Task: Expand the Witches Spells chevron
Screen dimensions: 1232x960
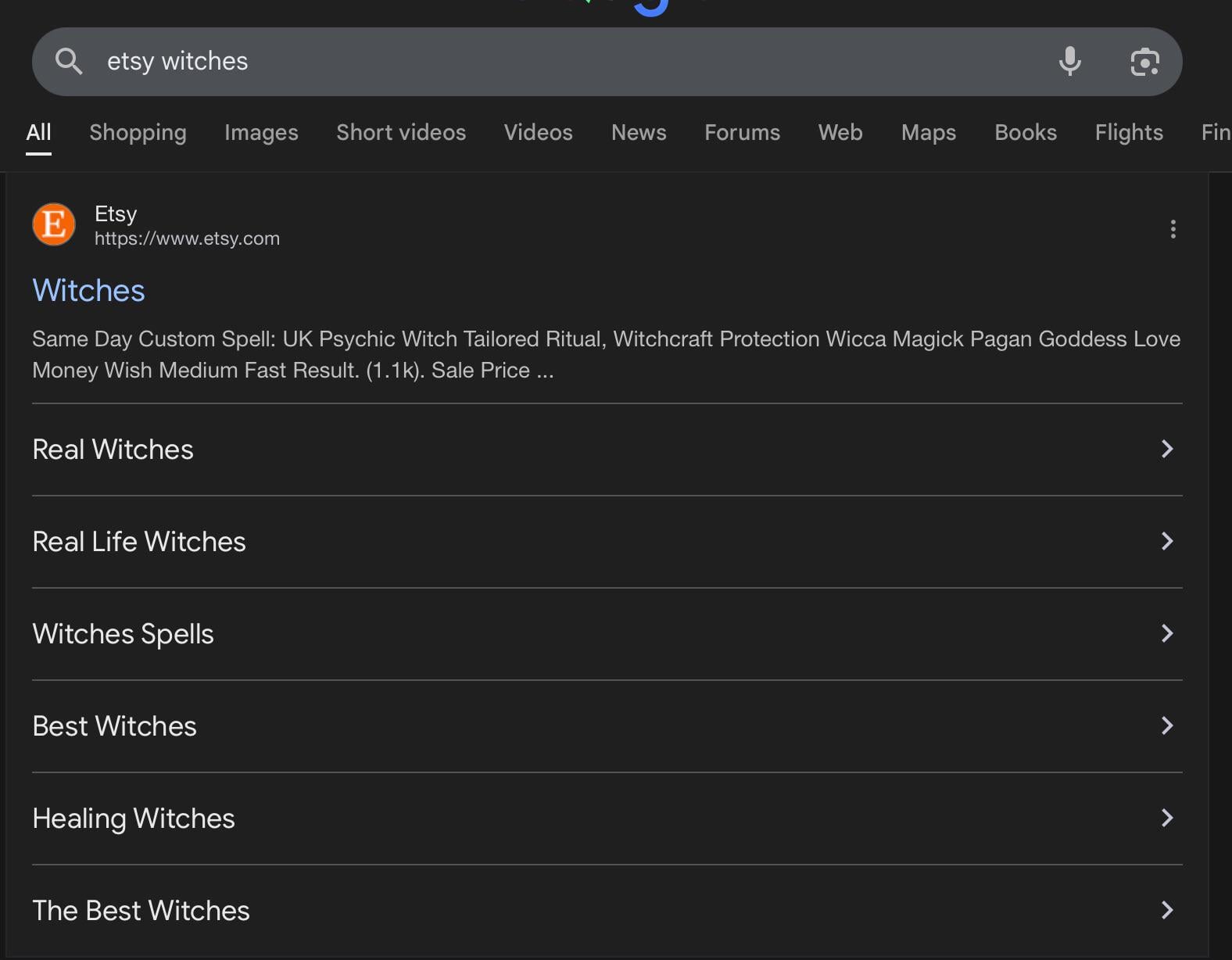Action: [x=1166, y=633]
